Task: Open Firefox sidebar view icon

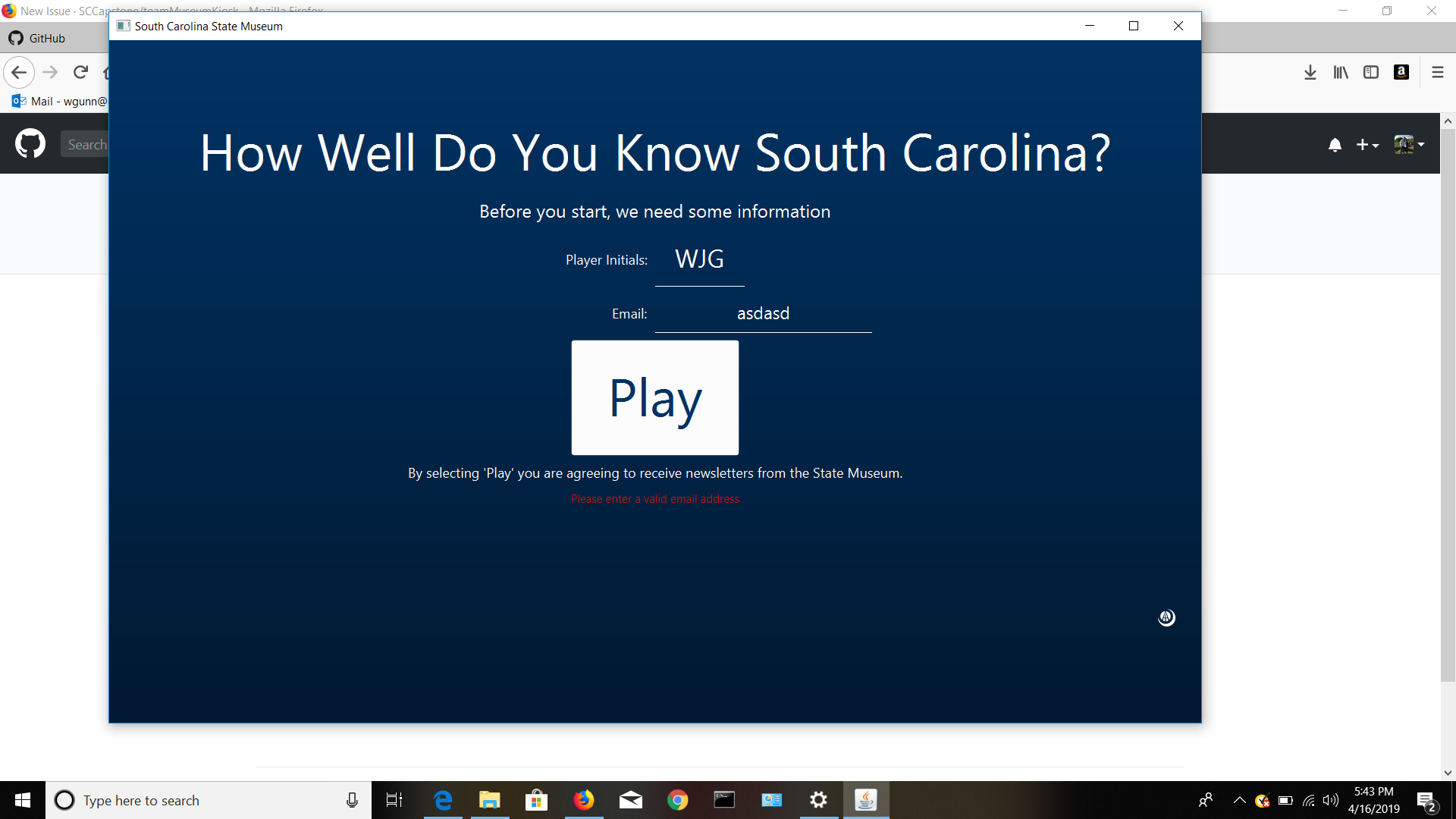Action: coord(1371,71)
